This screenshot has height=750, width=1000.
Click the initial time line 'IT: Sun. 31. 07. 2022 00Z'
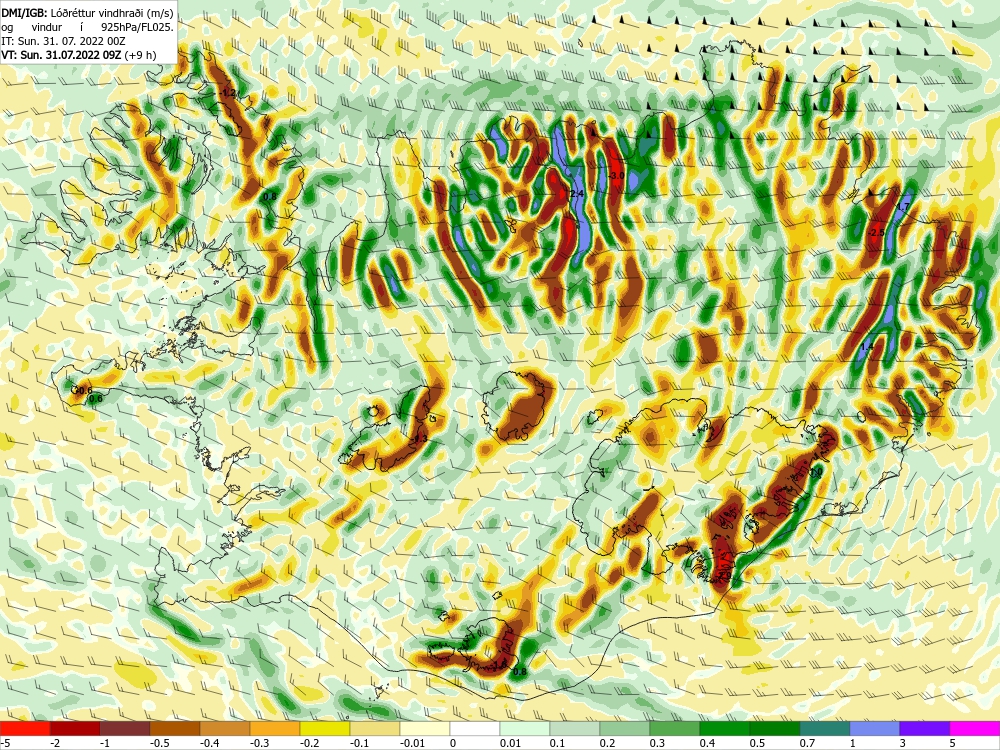pyautogui.click(x=63, y=41)
